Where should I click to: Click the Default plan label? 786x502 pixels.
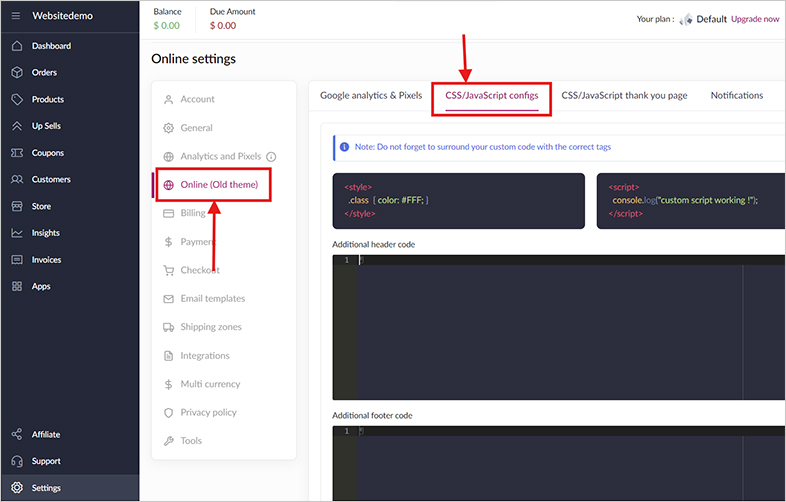click(711, 19)
